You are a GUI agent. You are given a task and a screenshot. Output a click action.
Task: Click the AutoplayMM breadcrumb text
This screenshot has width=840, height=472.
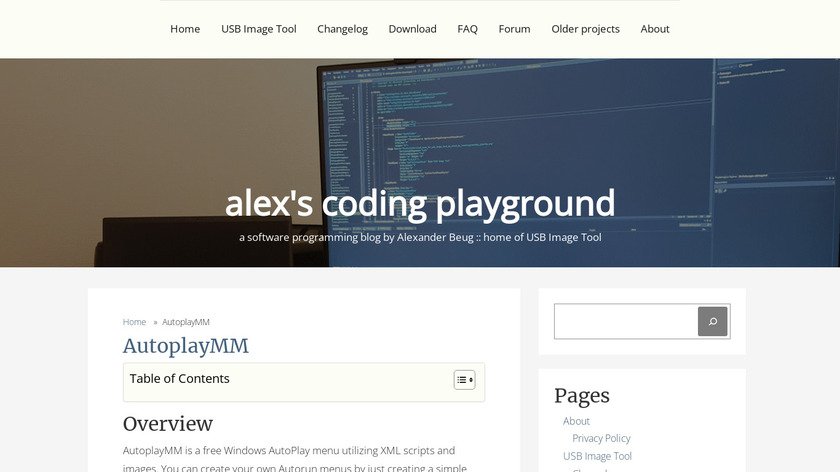click(x=185, y=322)
